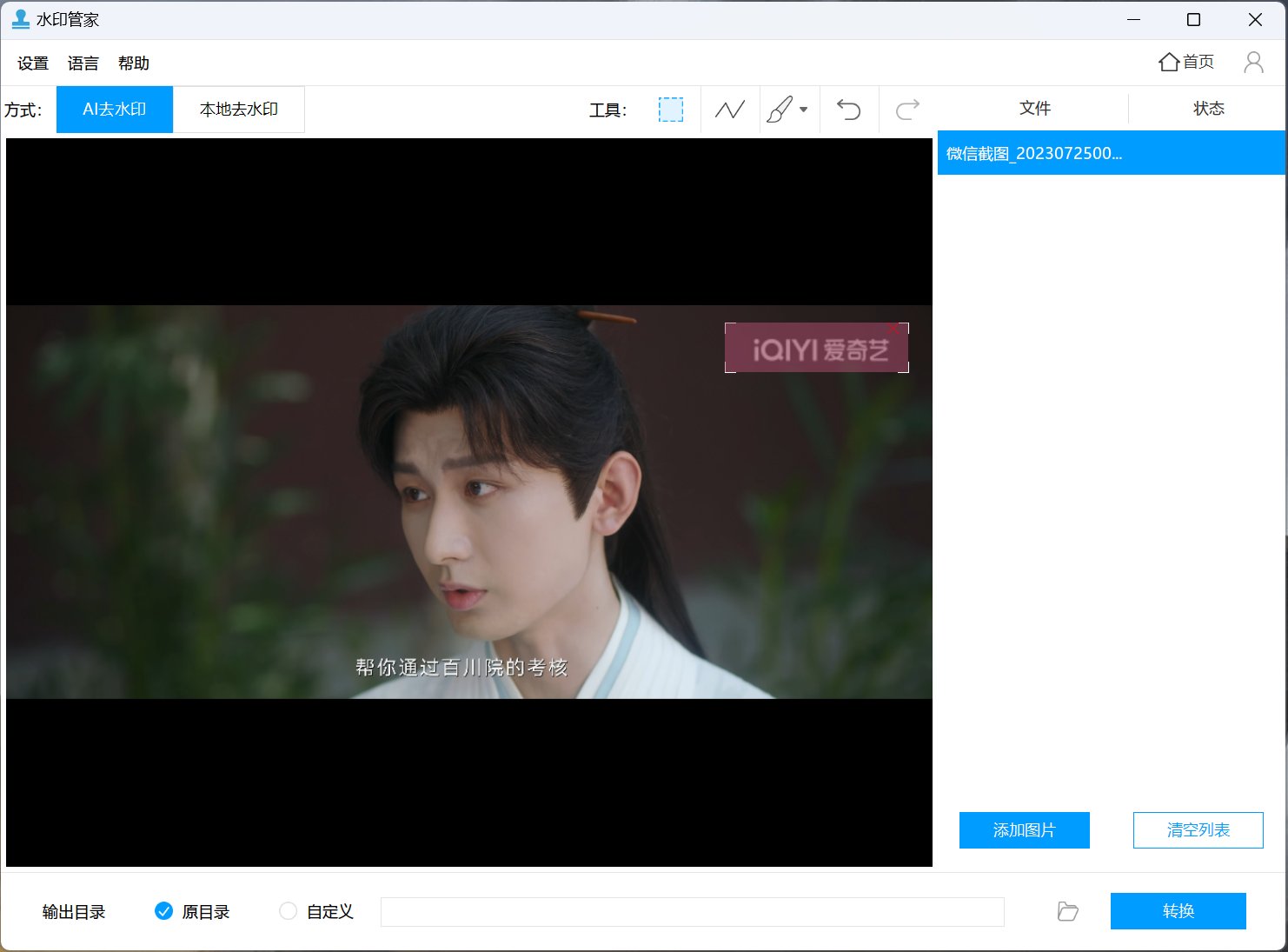Screen dimensions: 1288x952
Task: Click the 转换 button
Action: (1178, 911)
